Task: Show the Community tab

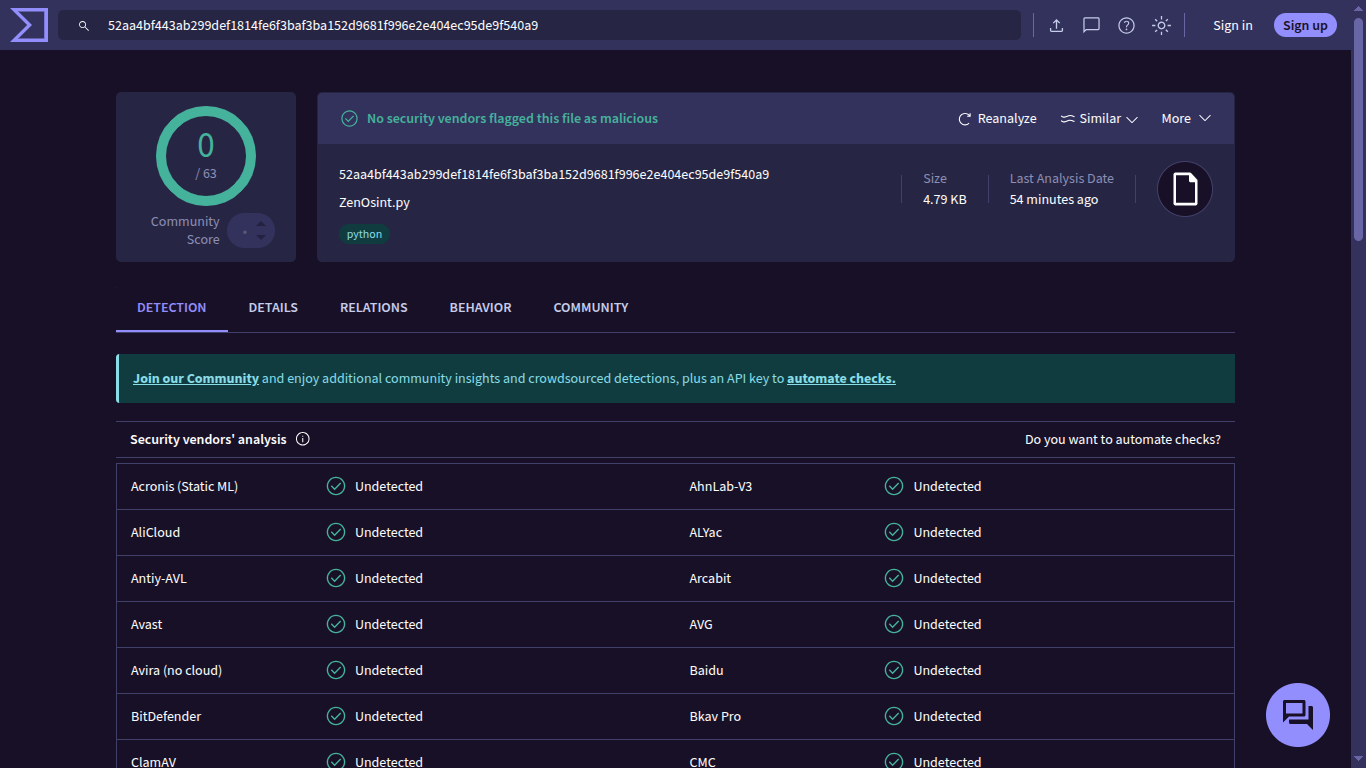Action: [591, 308]
